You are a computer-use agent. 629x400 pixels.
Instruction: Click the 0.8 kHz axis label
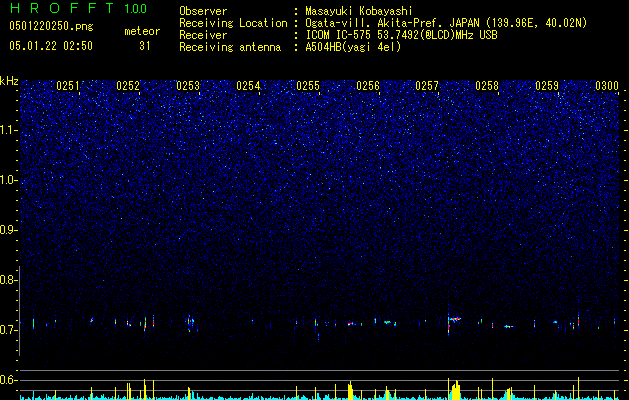tap(9, 280)
